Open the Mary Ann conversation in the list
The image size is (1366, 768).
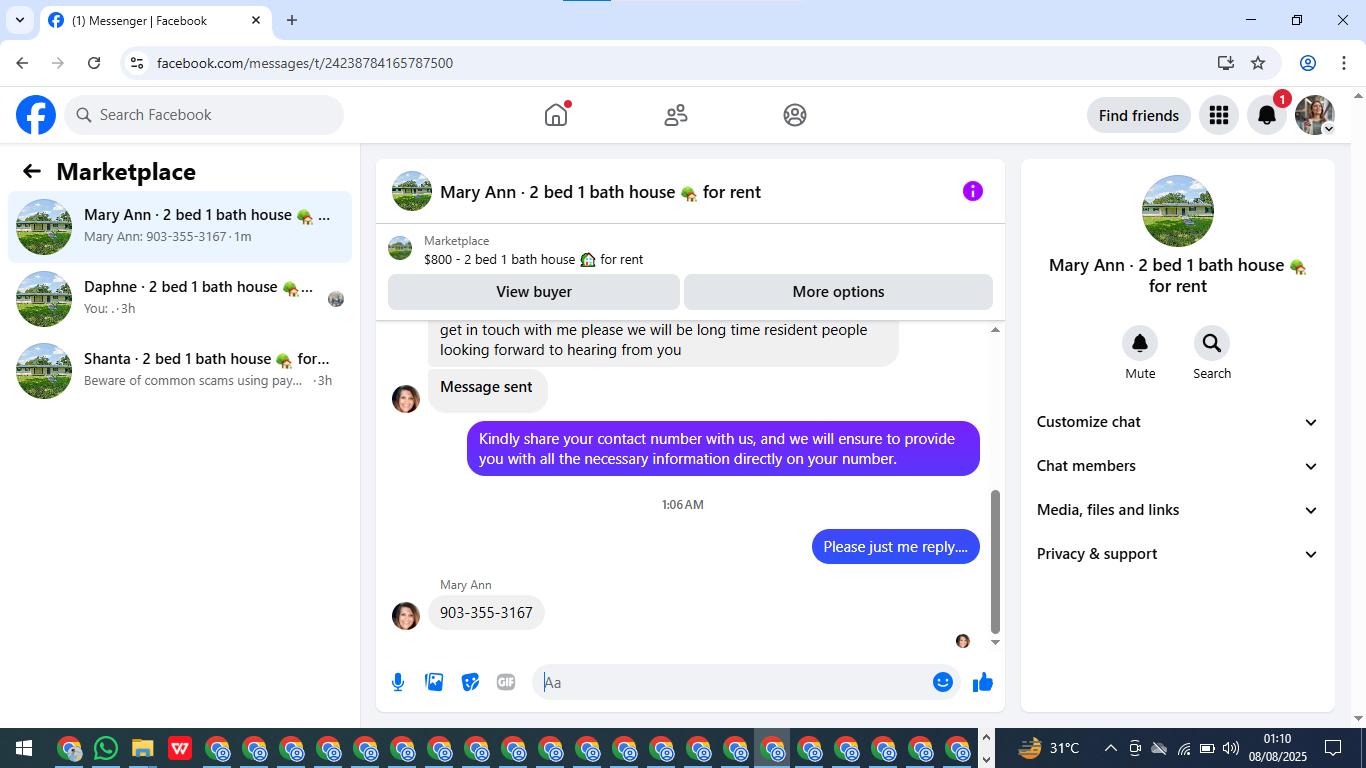[180, 226]
